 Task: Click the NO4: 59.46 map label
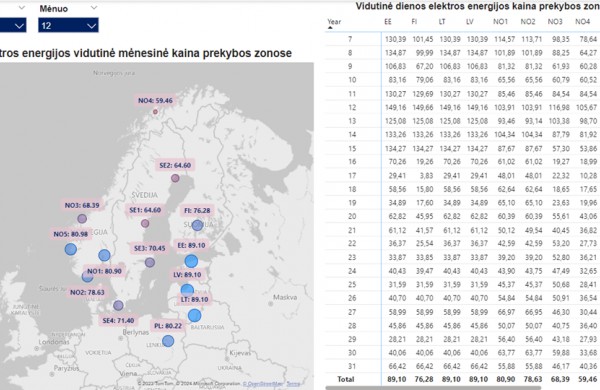point(155,101)
